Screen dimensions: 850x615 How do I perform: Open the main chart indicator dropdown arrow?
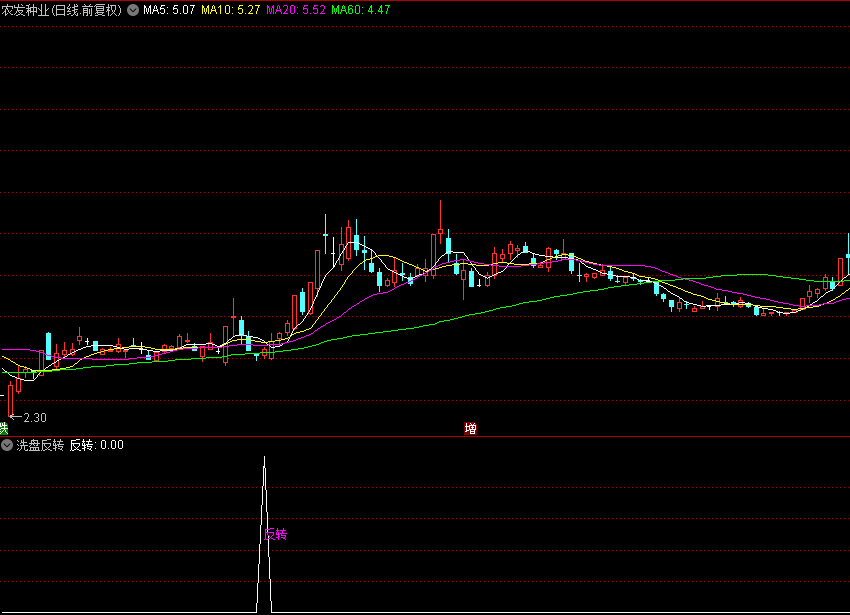tap(133, 10)
